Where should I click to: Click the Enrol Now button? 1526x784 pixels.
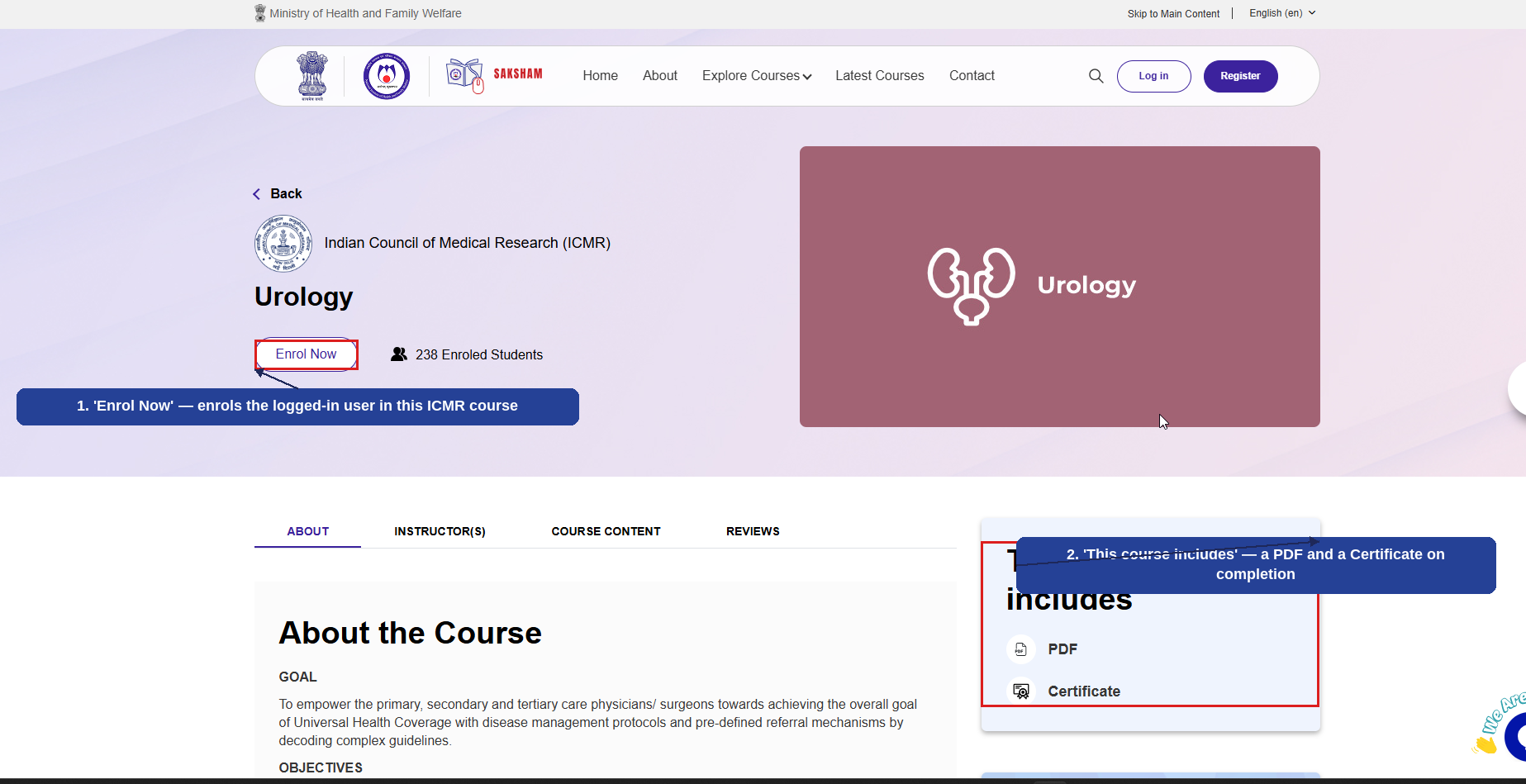(306, 354)
